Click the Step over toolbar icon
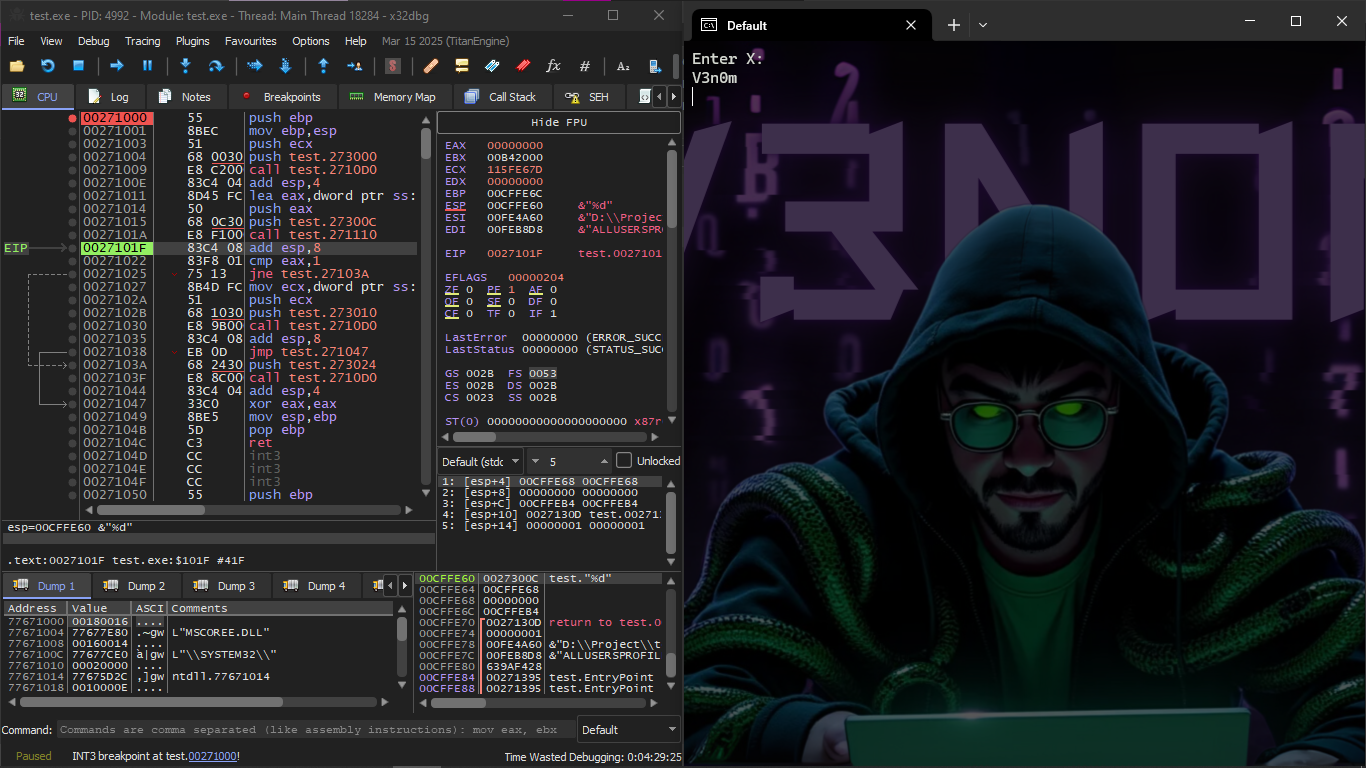 [215, 66]
